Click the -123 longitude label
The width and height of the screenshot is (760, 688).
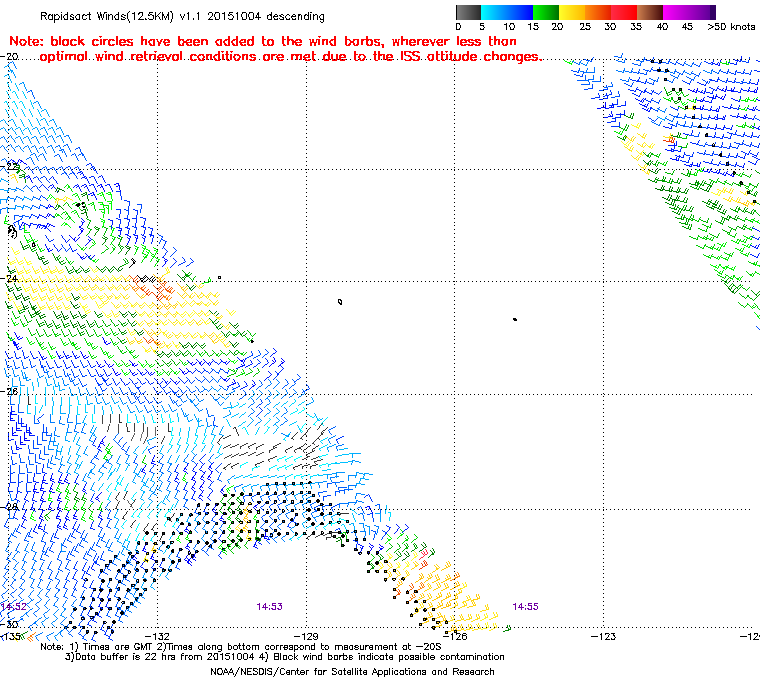pyautogui.click(x=603, y=636)
